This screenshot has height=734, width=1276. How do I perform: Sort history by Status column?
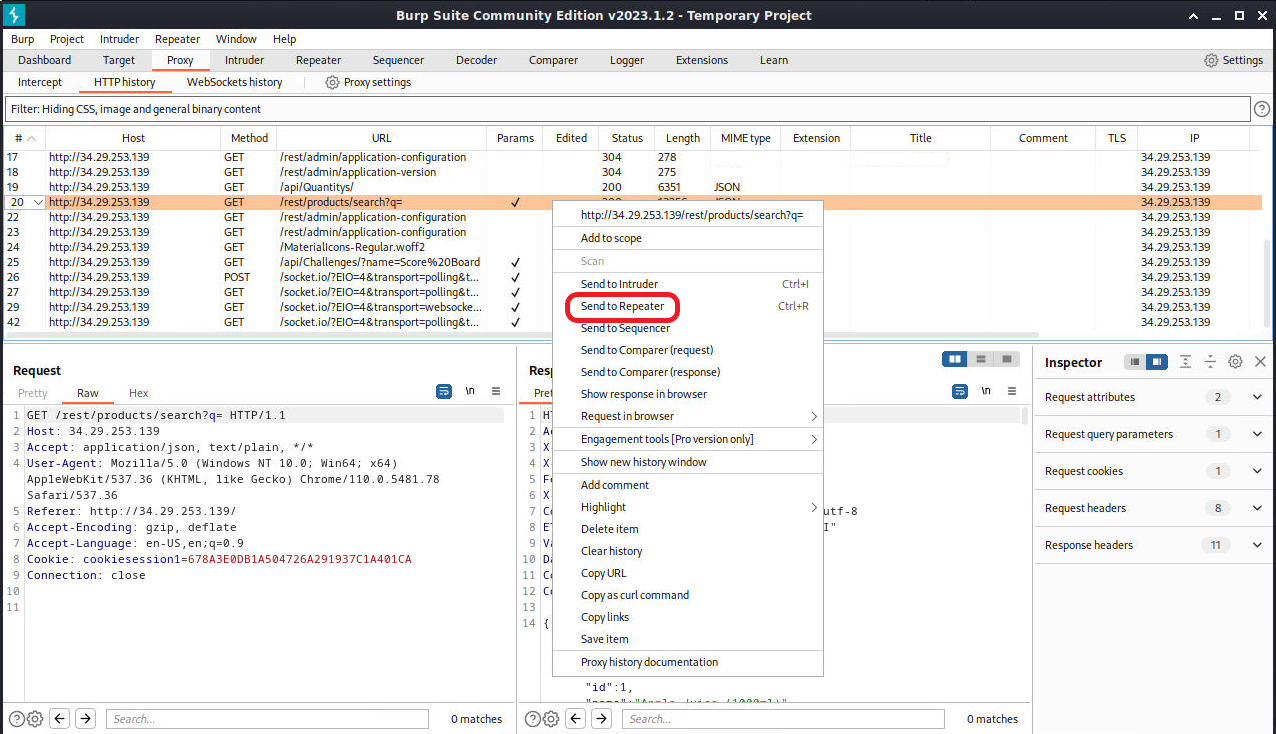(627, 138)
